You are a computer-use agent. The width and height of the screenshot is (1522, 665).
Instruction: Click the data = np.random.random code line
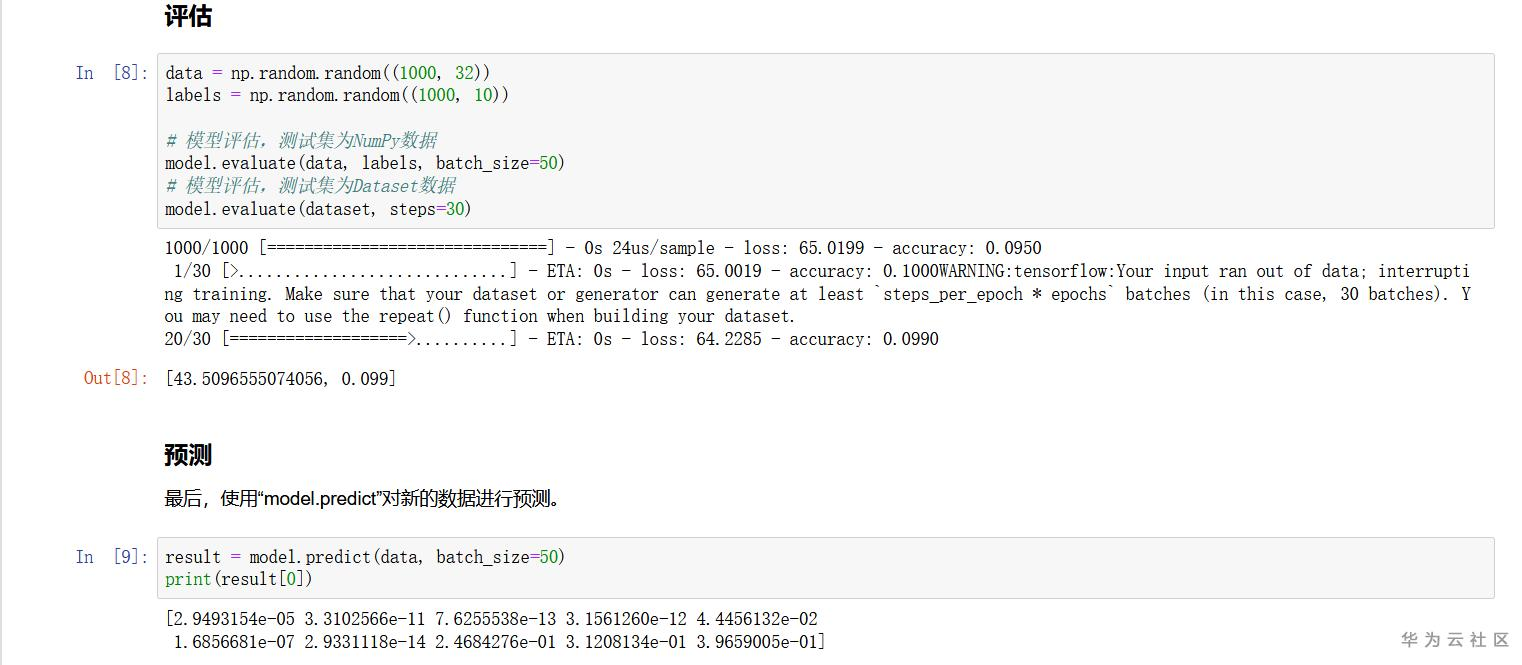pyautogui.click(x=327, y=73)
